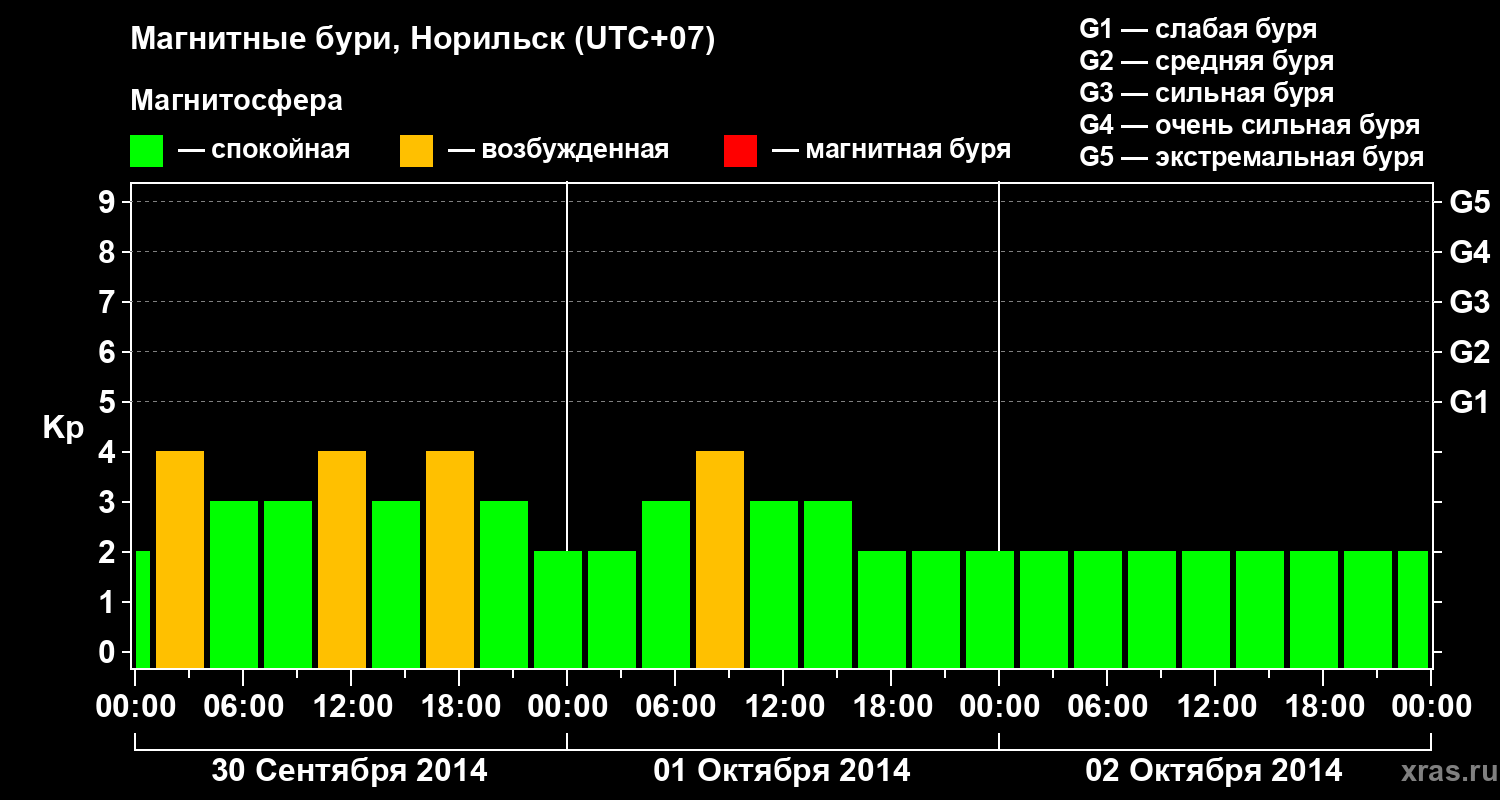Click the G1 label on right axis
The image size is (1500, 800).
(1469, 402)
